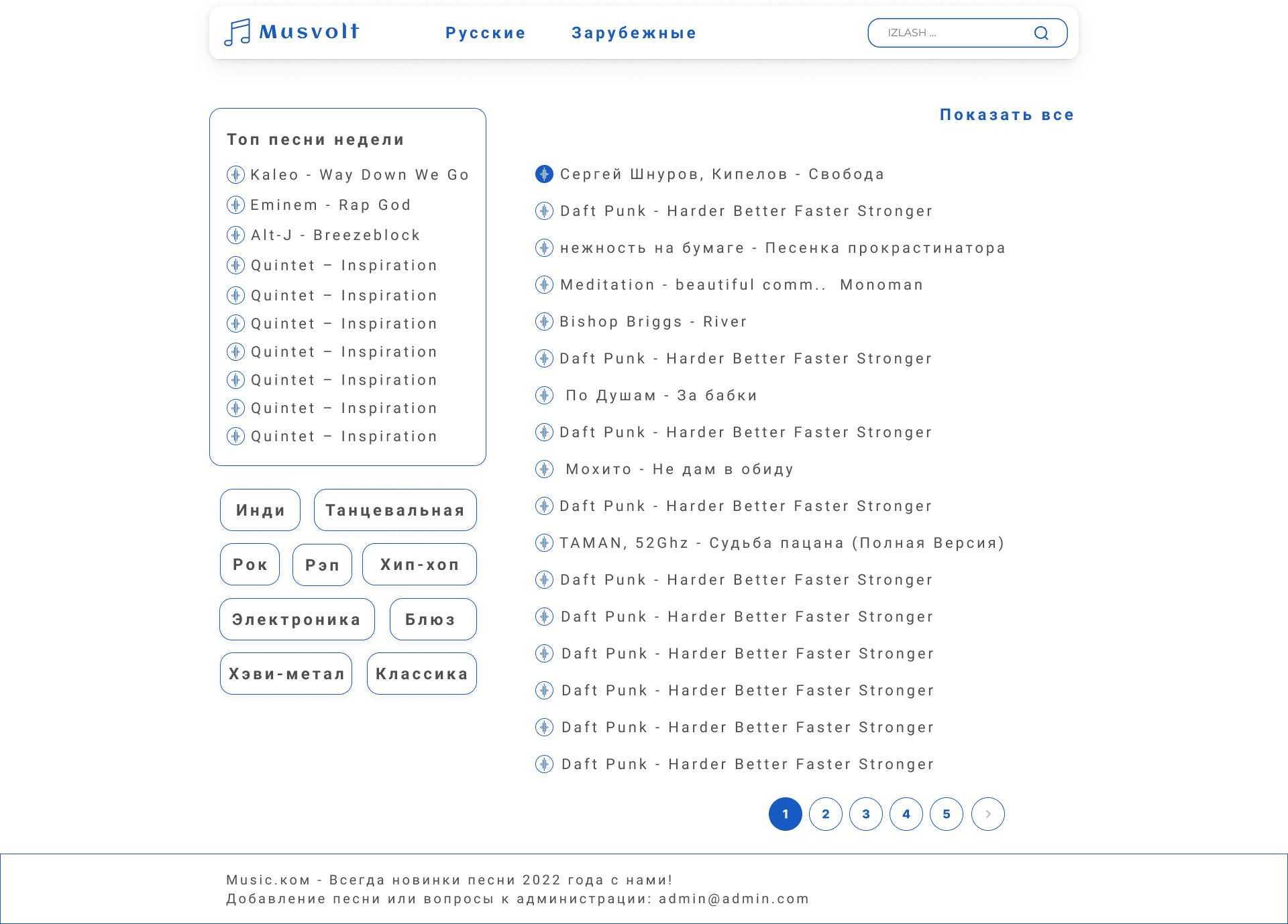
Task: Click the Показать все link
Action: pyautogui.click(x=1006, y=115)
